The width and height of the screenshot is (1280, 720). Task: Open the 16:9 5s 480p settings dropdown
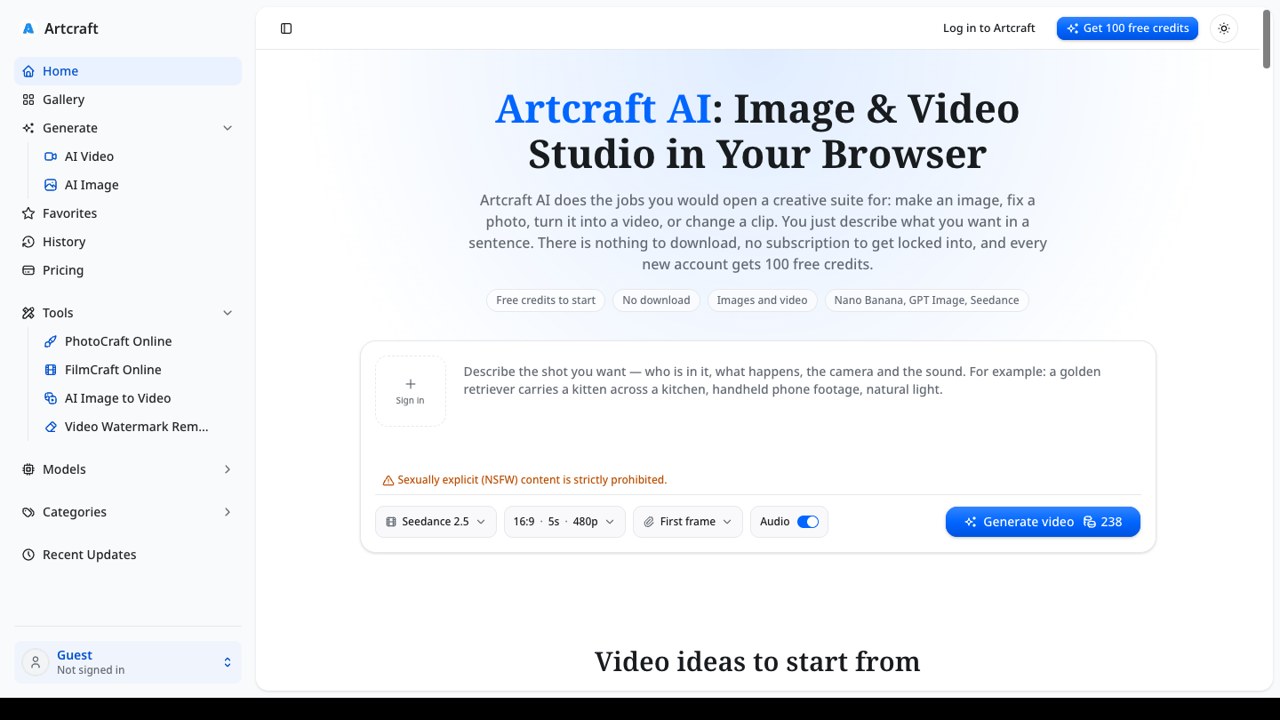(x=564, y=522)
